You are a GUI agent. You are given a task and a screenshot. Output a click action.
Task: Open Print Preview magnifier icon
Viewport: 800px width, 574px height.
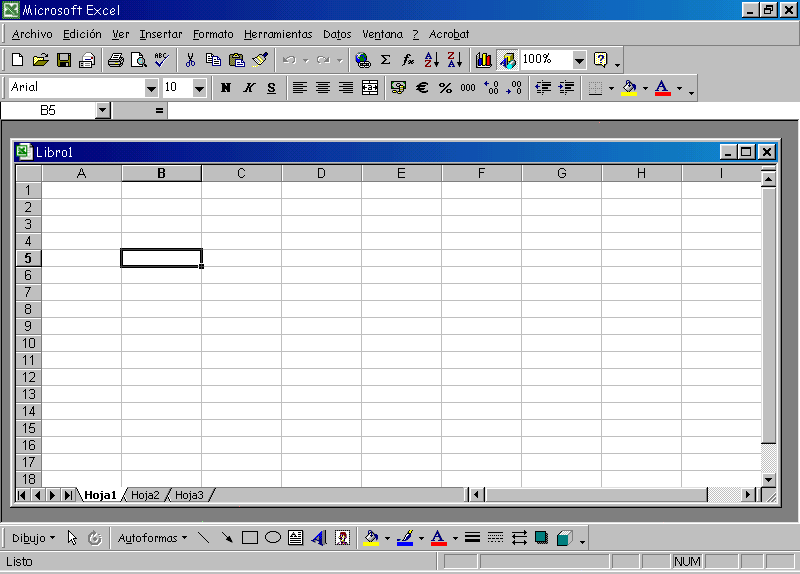coord(138,60)
